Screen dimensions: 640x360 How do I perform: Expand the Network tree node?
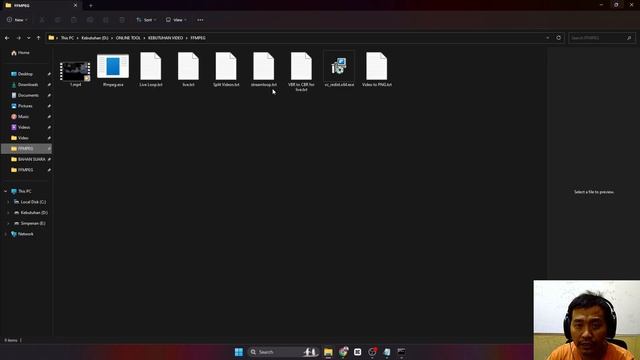[5, 234]
